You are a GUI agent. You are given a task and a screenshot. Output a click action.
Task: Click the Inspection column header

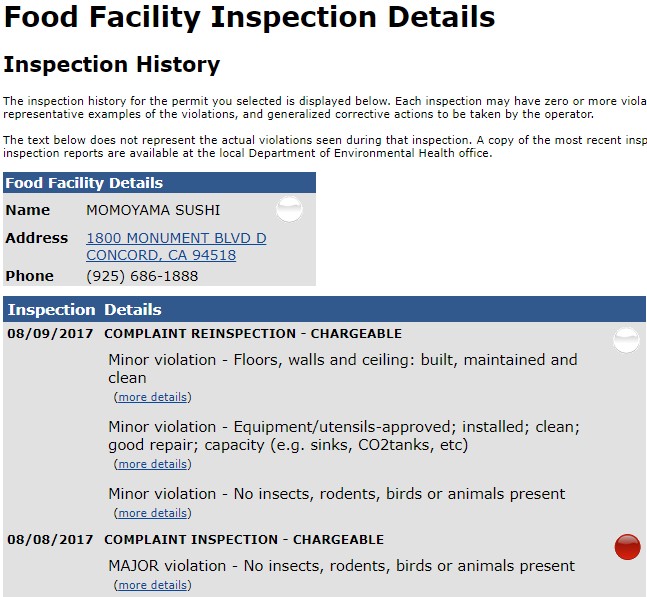click(x=52, y=309)
